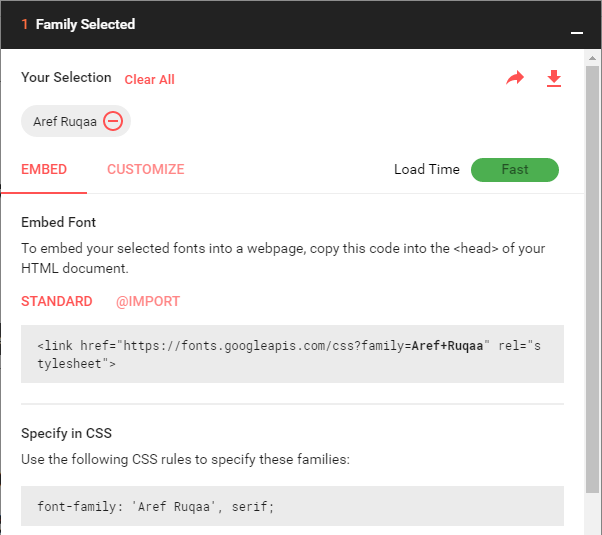Switch to the @IMPORT embed option
Viewport: 602px width, 535px height.
coord(148,301)
